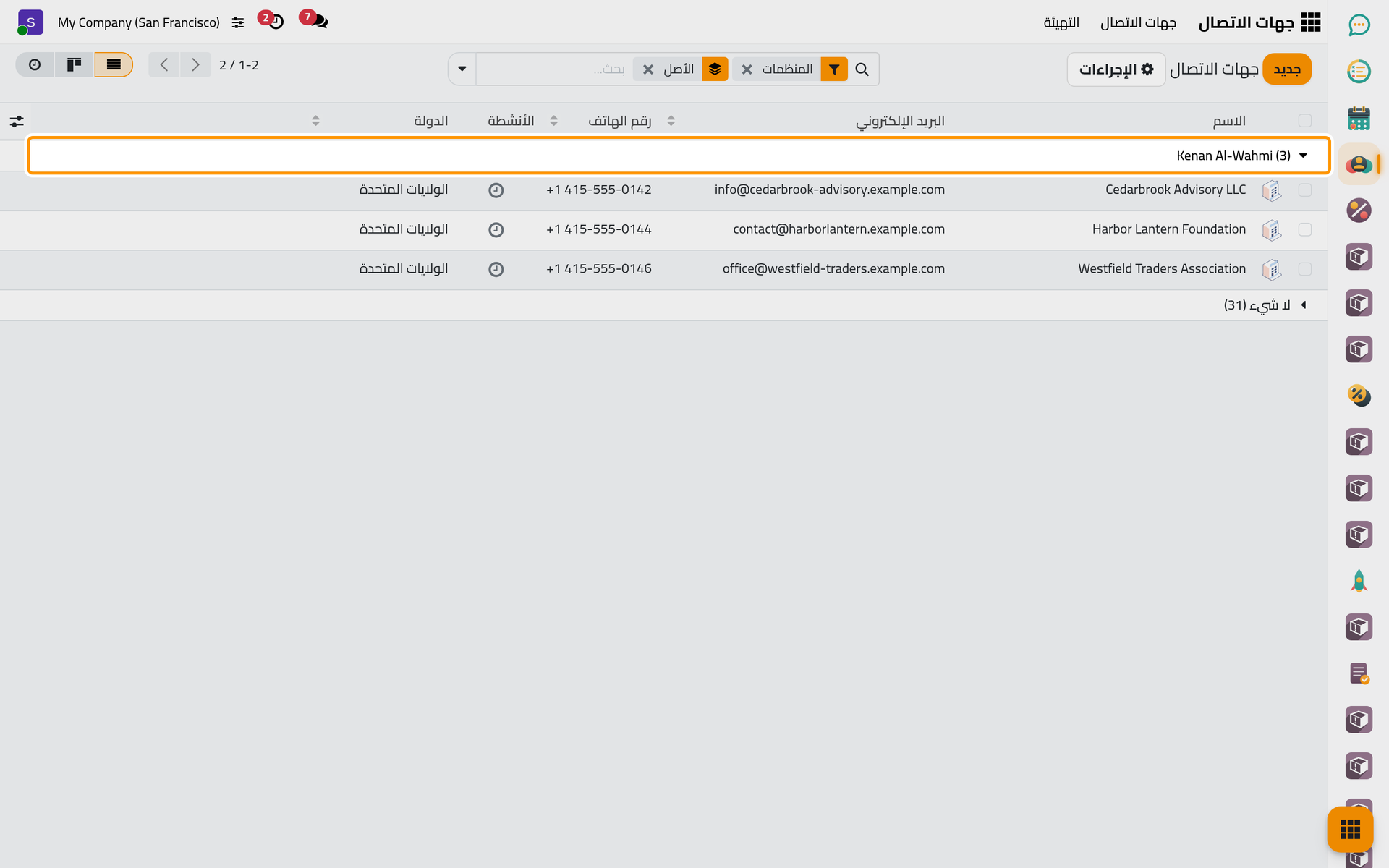Click the user avatar S
The image size is (1389, 868).
point(30,22)
